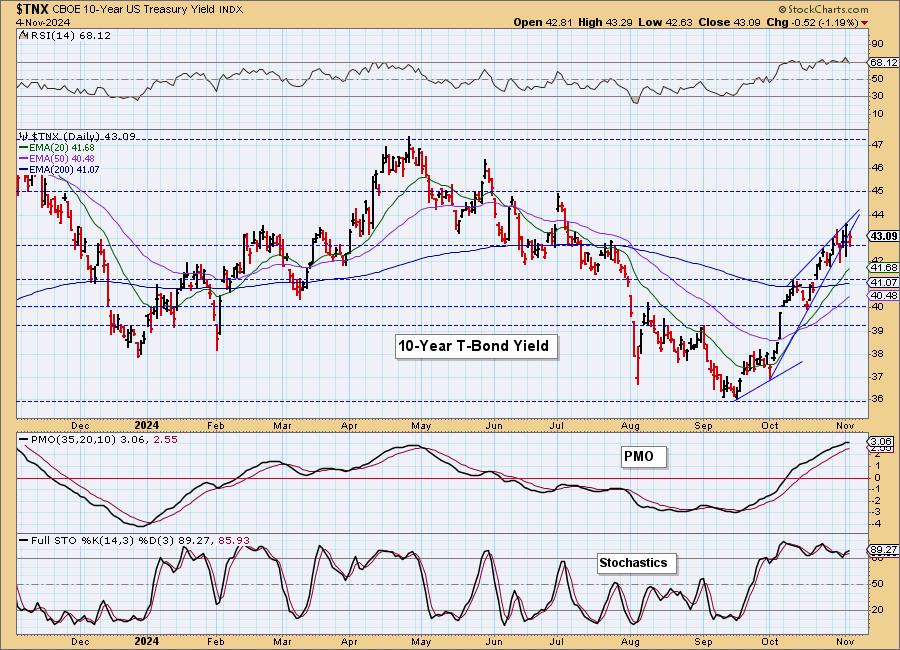Click the 41.68 EMA value tag

(884, 268)
